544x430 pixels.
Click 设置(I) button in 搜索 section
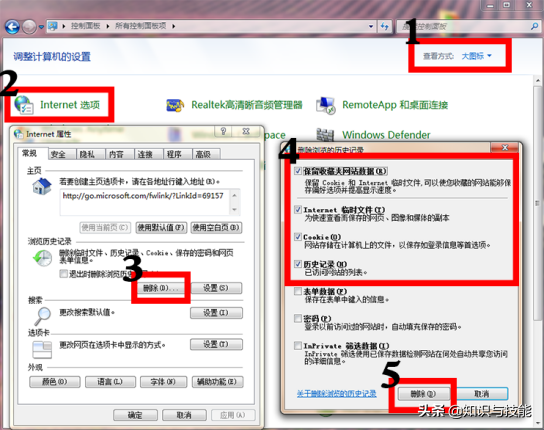(216, 313)
